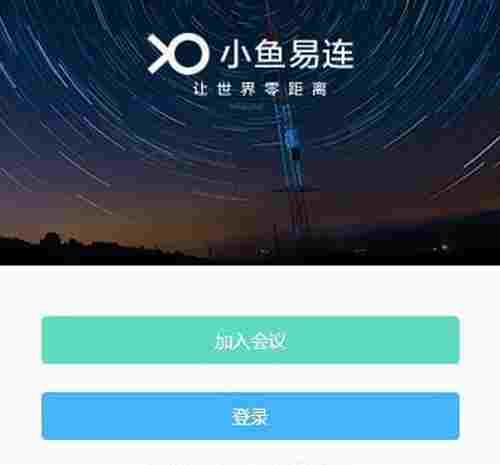Click the bright light on the right horizon

[444, 247]
